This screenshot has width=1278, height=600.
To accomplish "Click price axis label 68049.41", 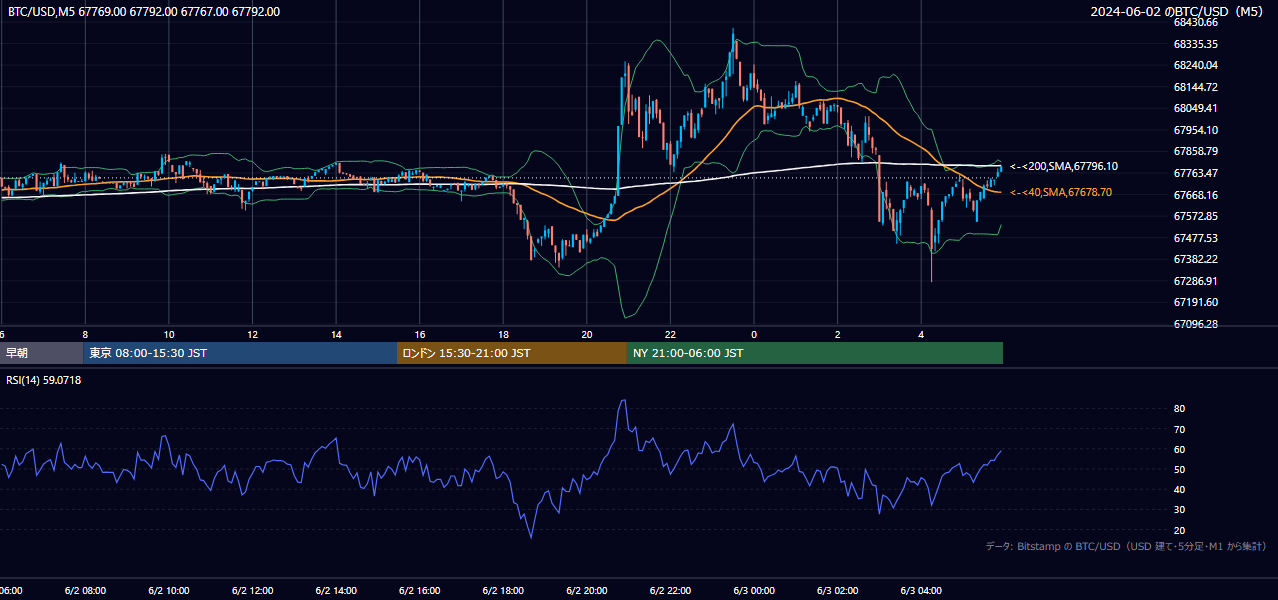I will [x=1195, y=108].
